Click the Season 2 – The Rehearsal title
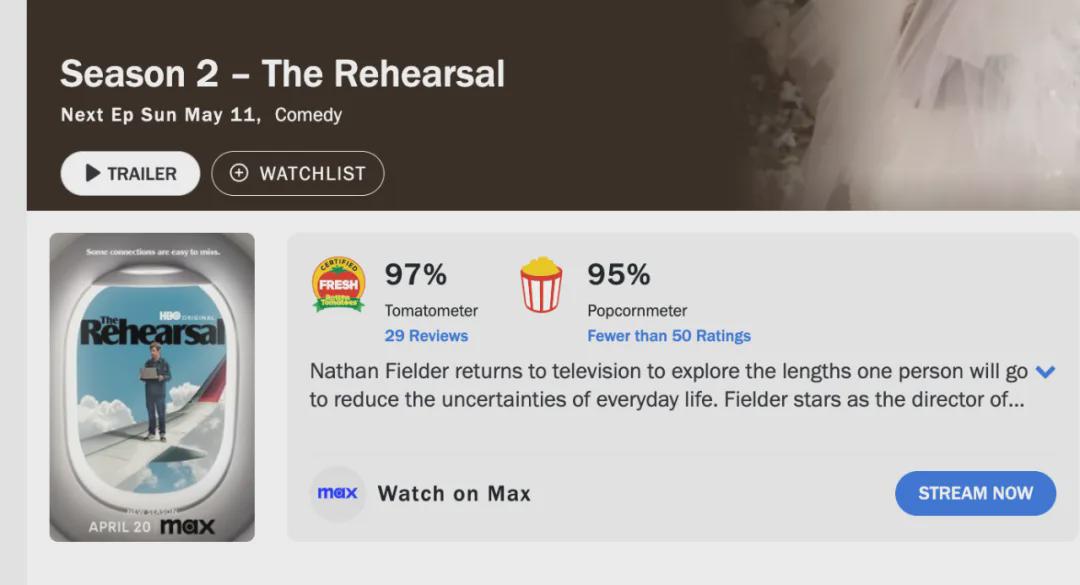Image resolution: width=1080 pixels, height=585 pixels. pos(282,74)
